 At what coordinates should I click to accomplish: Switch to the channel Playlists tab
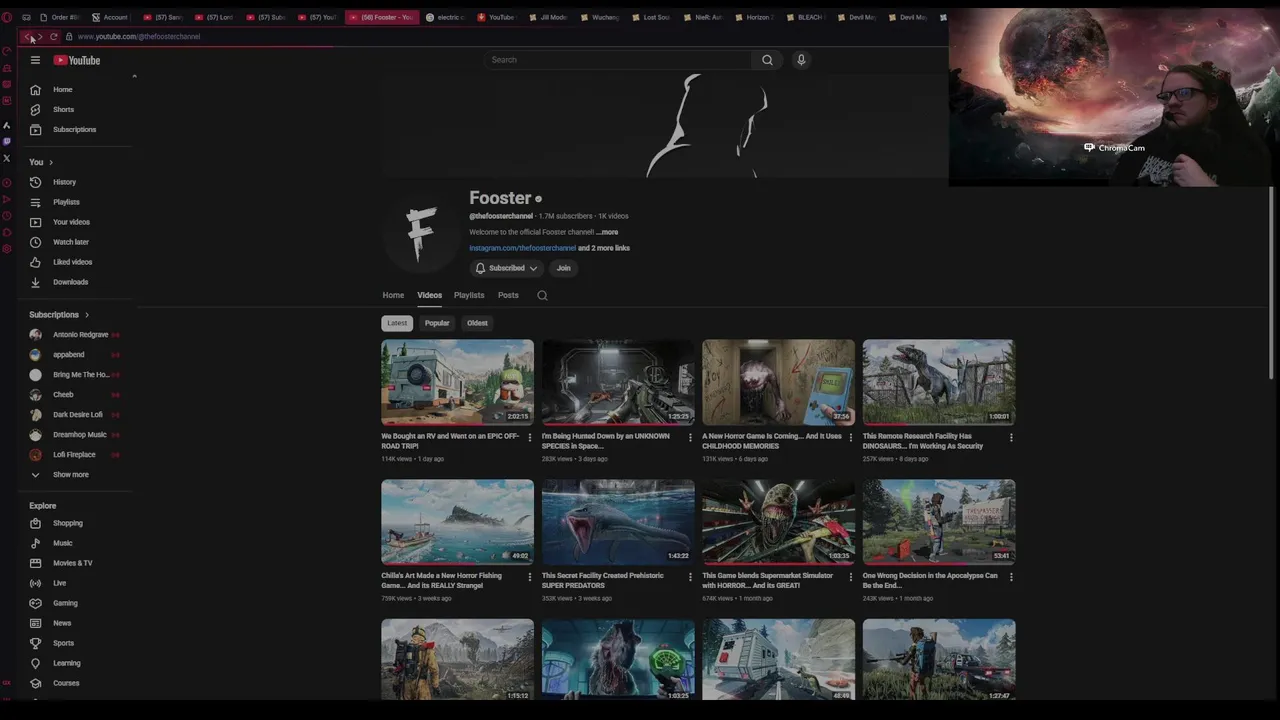point(469,295)
